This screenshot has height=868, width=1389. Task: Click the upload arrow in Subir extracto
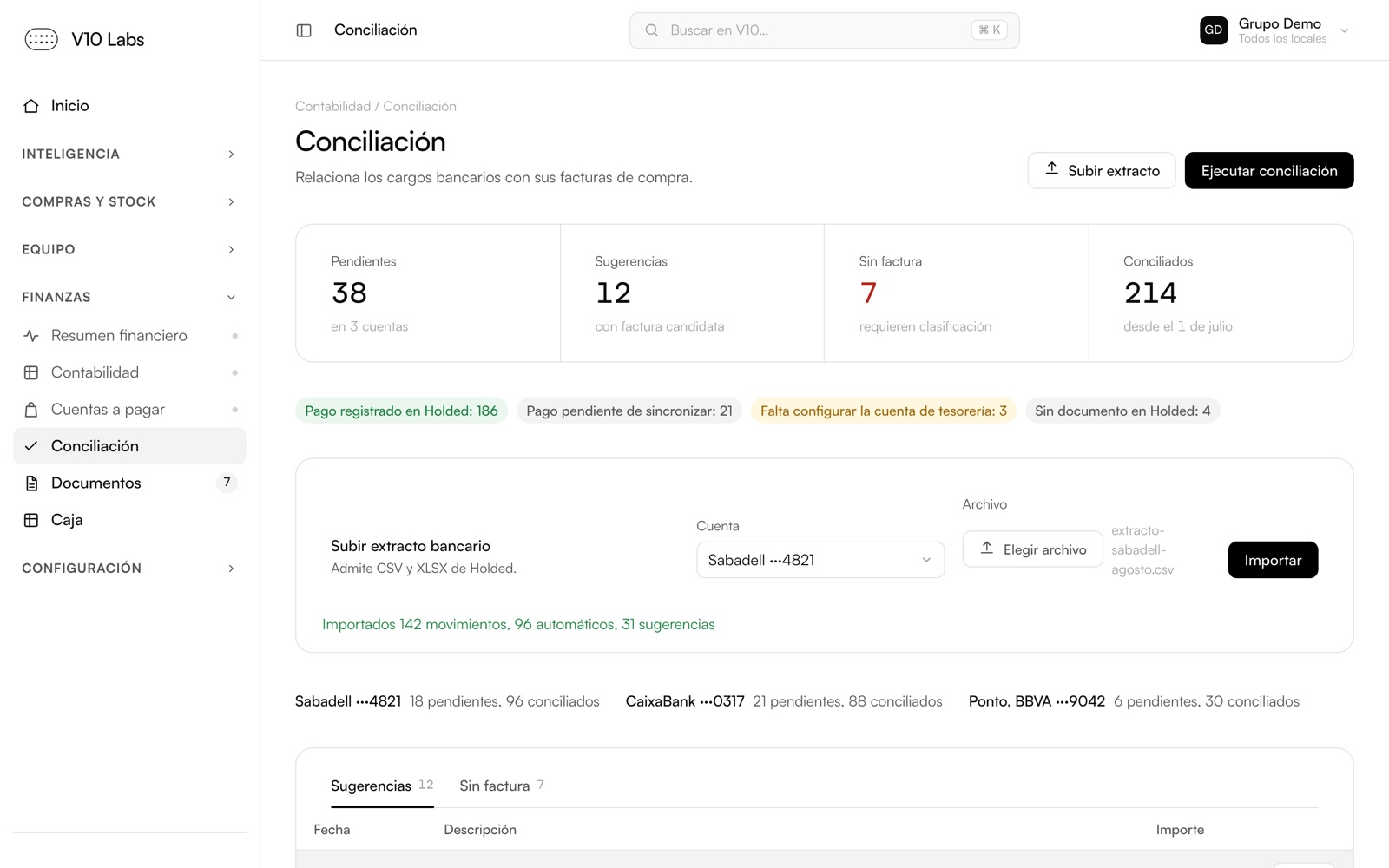(x=1051, y=168)
